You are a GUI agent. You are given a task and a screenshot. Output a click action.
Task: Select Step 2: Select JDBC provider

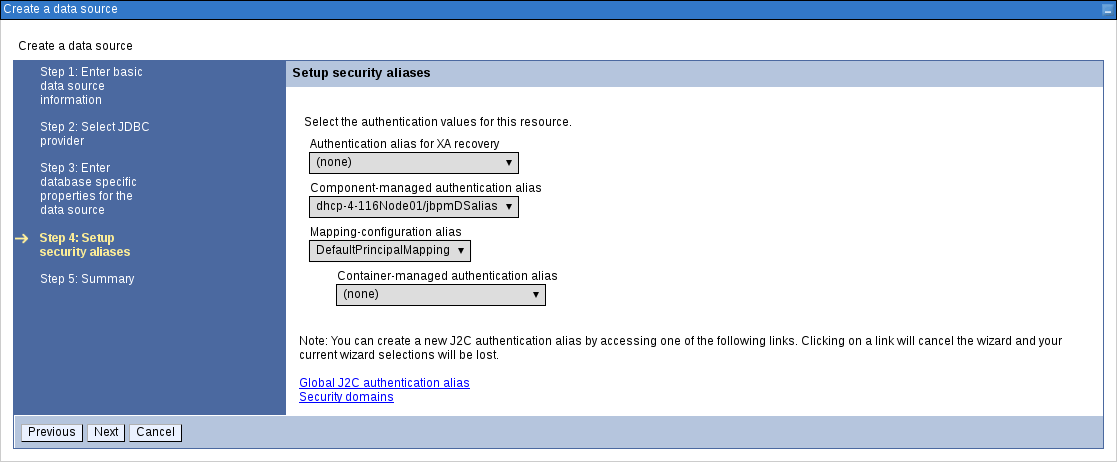[95, 134]
